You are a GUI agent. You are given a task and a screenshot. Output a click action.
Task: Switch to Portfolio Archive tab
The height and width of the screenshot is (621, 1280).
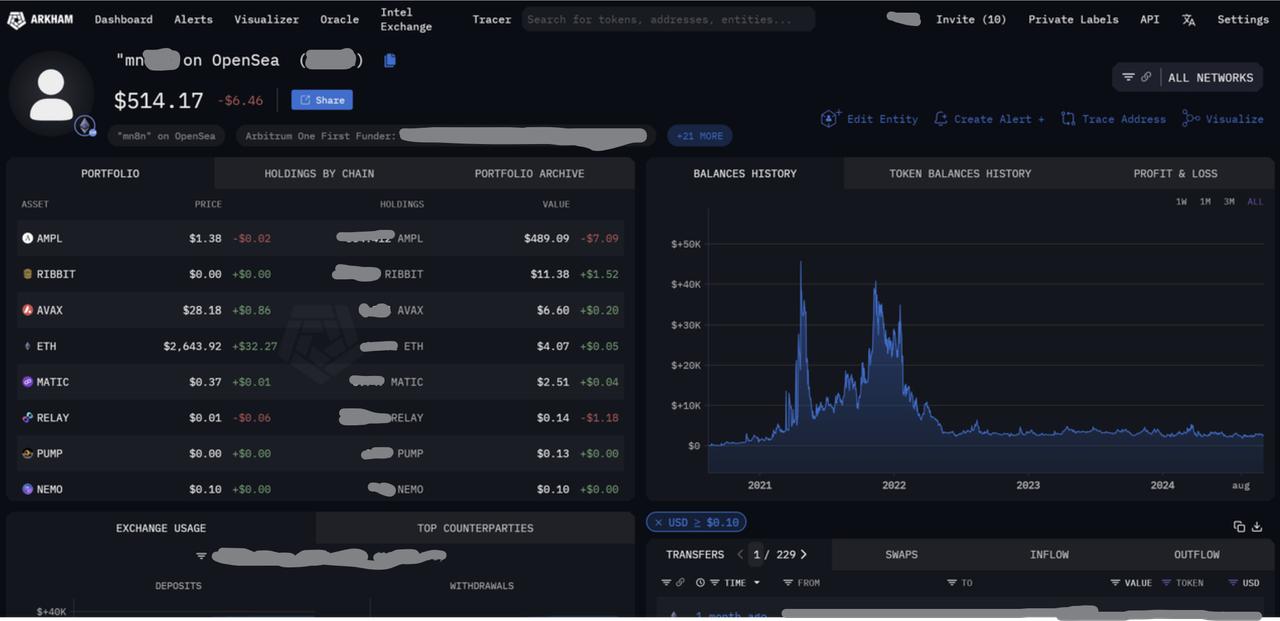click(529, 173)
